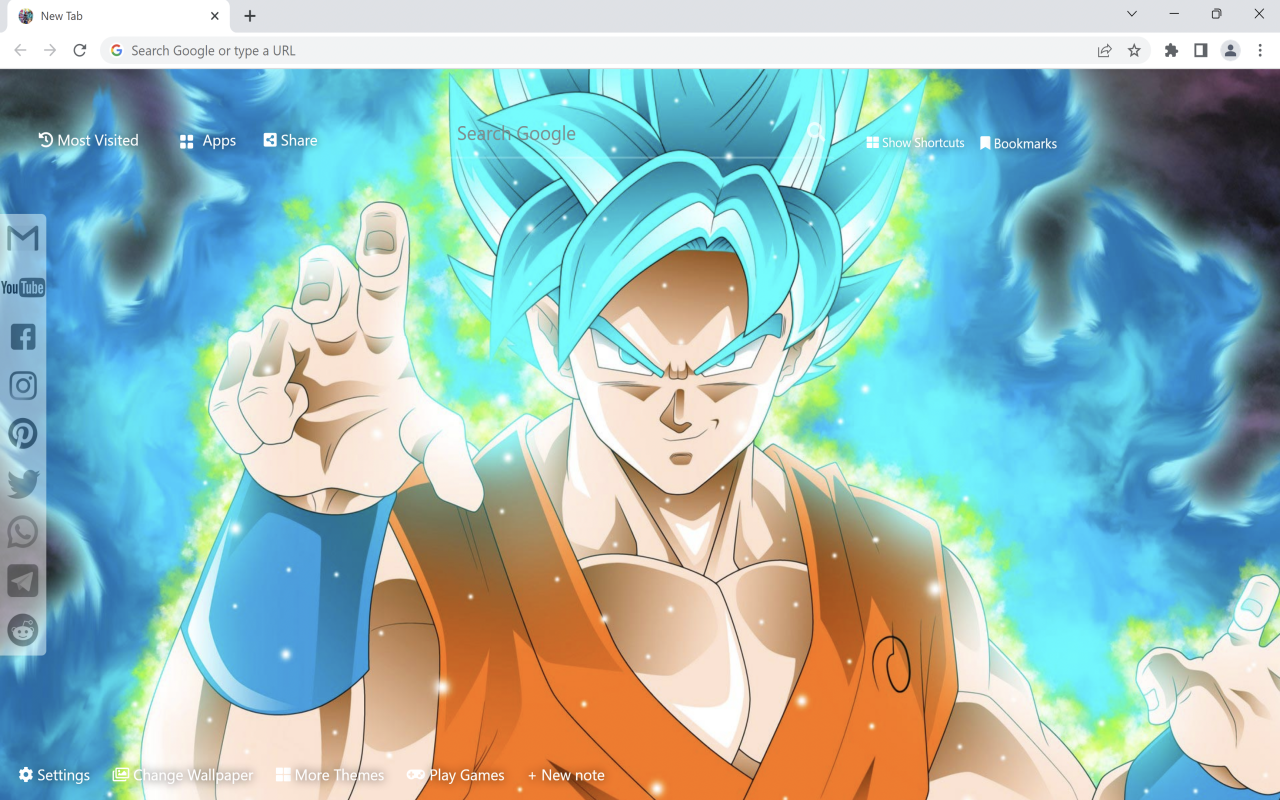The width and height of the screenshot is (1280, 800).
Task: Close the Chrome window
Action: tap(1259, 14)
